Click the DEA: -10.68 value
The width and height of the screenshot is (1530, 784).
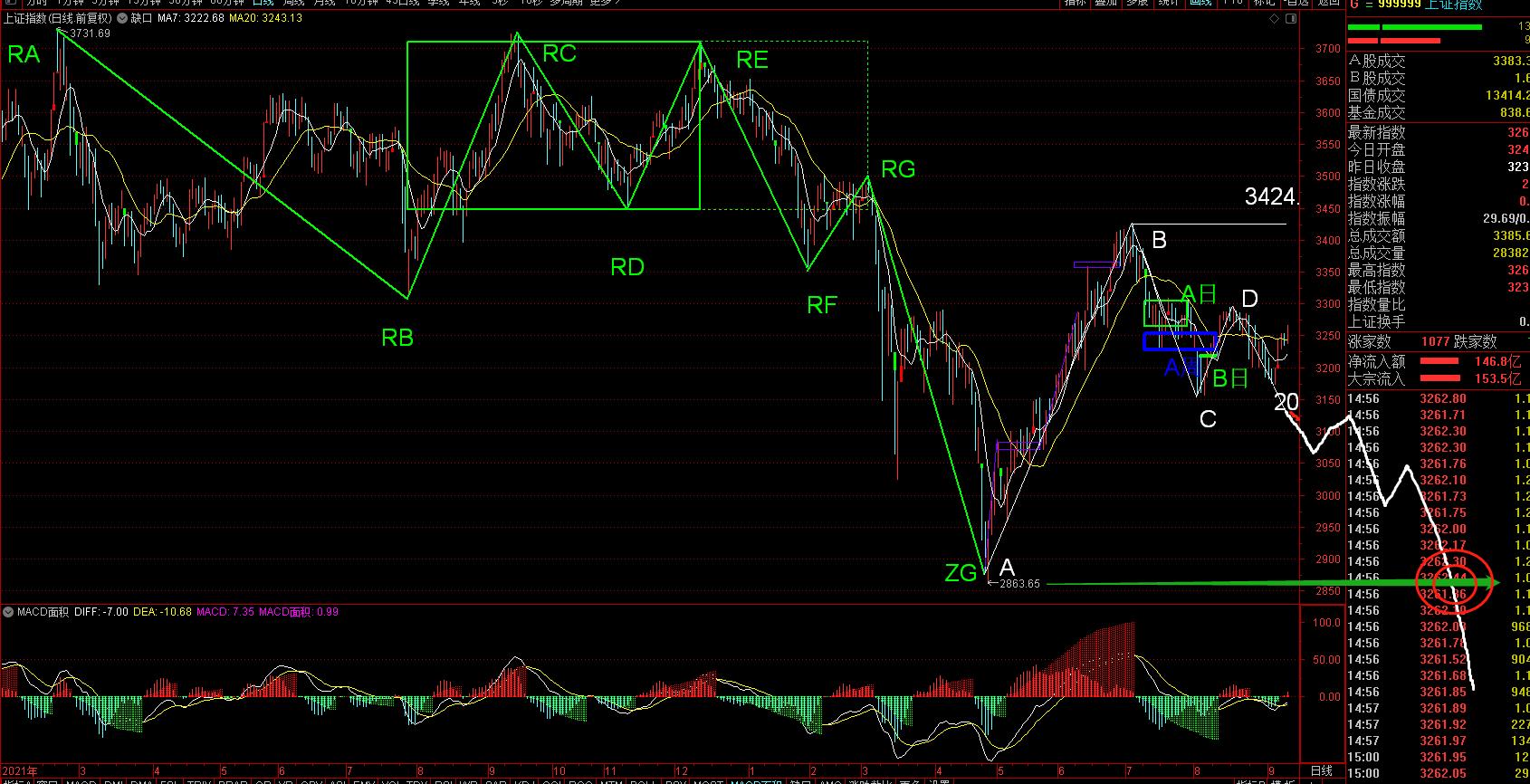[x=163, y=612]
